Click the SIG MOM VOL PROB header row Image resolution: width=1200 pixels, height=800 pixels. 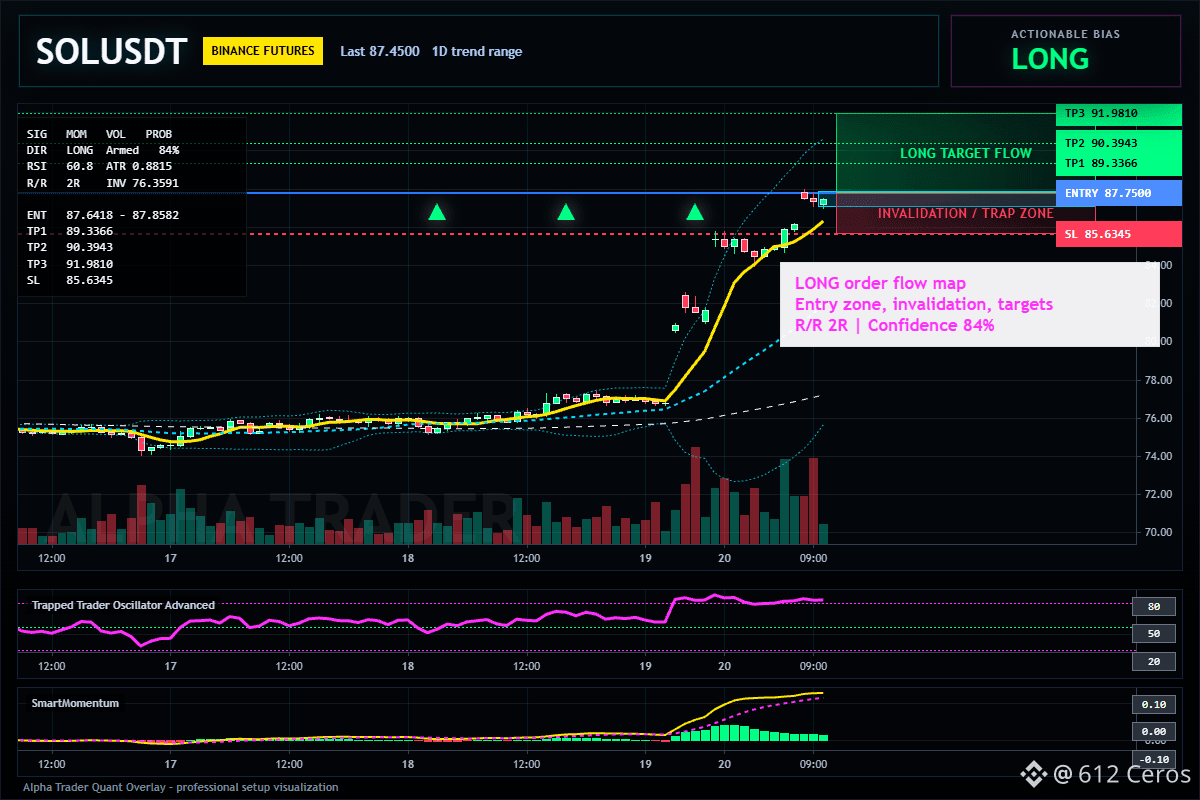(x=99, y=133)
